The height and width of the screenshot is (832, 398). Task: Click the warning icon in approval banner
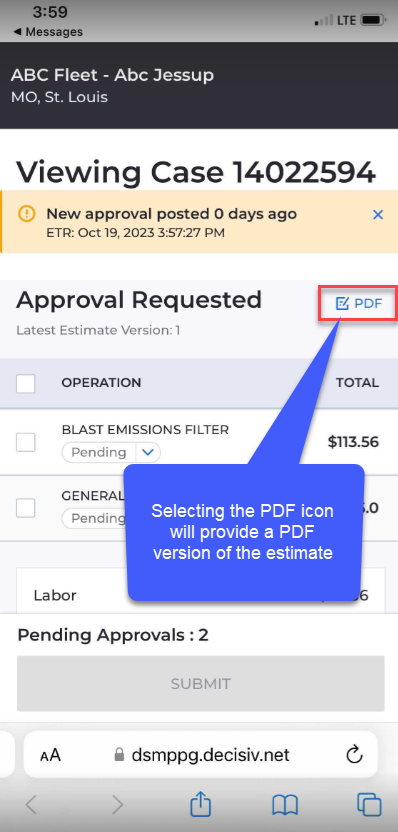(27, 214)
